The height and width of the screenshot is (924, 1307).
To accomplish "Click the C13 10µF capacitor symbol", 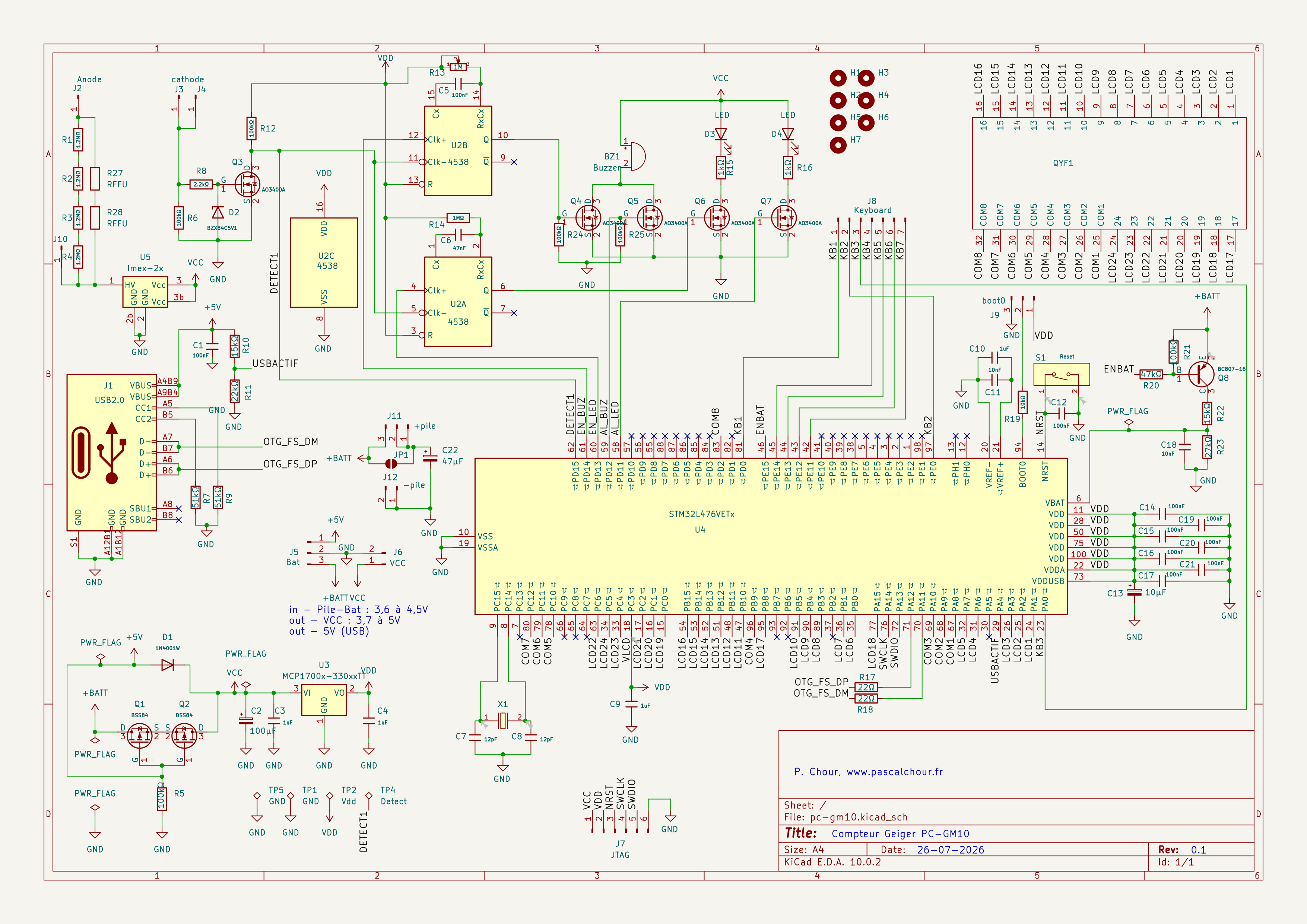I will [x=1135, y=592].
